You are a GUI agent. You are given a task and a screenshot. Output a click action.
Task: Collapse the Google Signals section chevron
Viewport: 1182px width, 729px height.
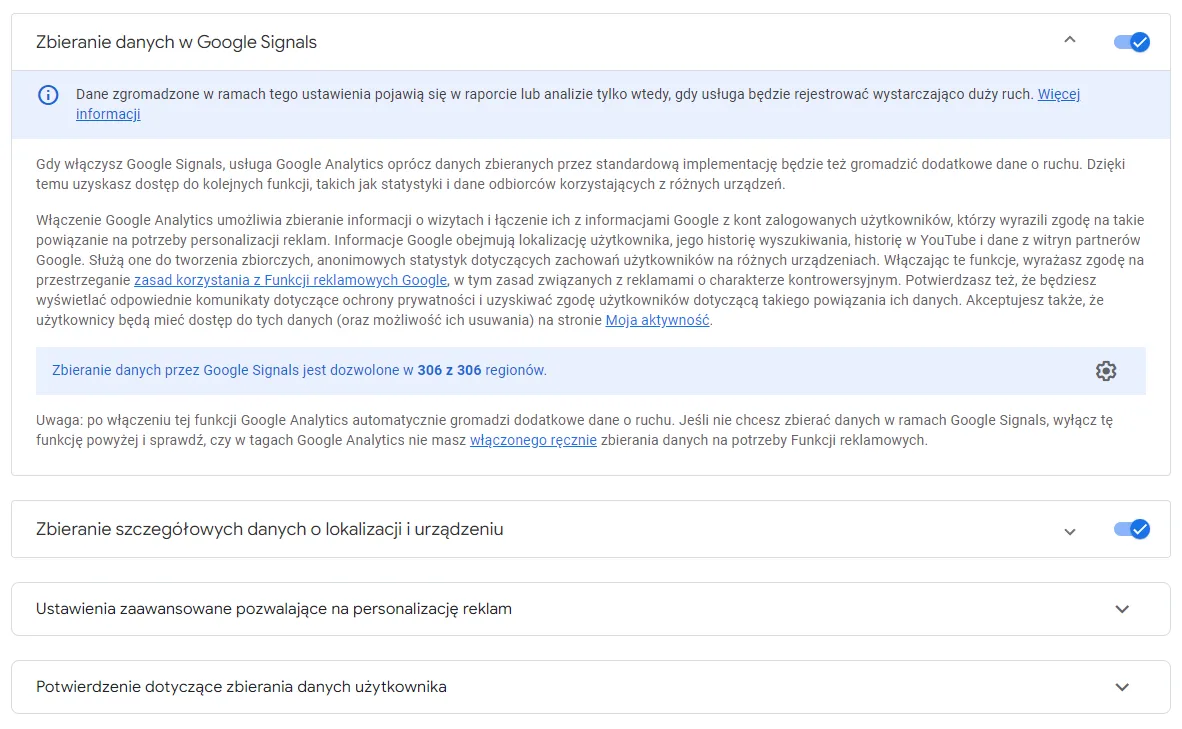(x=1070, y=40)
